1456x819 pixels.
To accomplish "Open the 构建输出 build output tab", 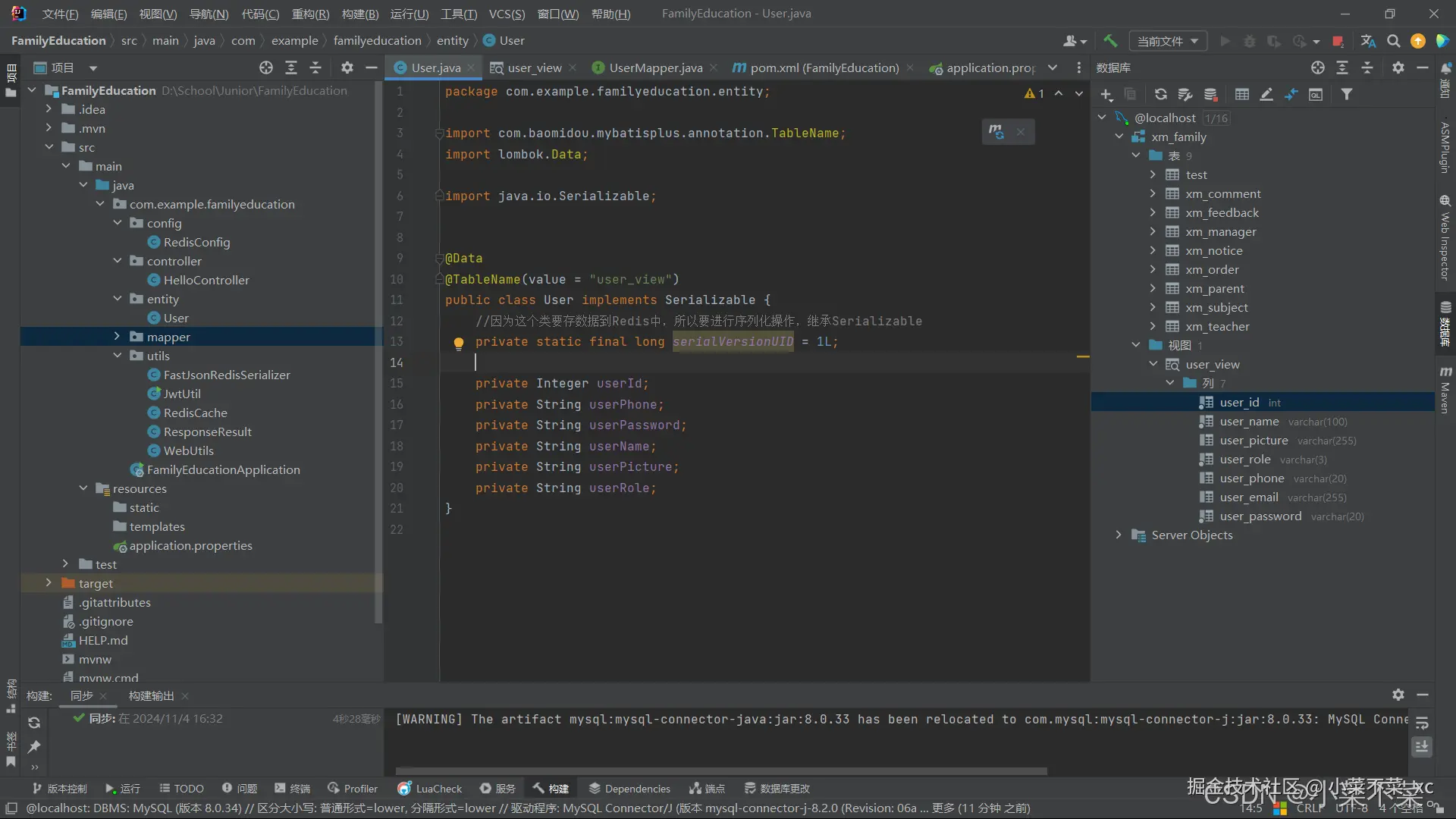I will tap(151, 695).
